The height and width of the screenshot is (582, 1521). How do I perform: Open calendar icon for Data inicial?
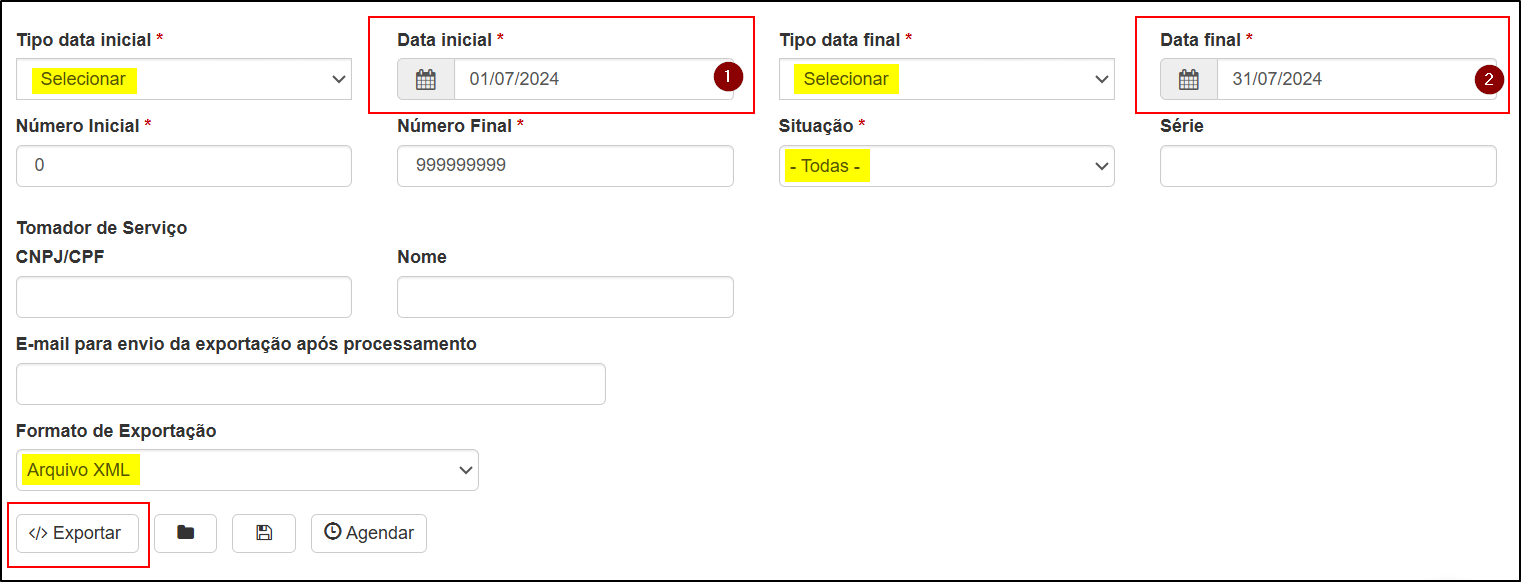(426, 80)
